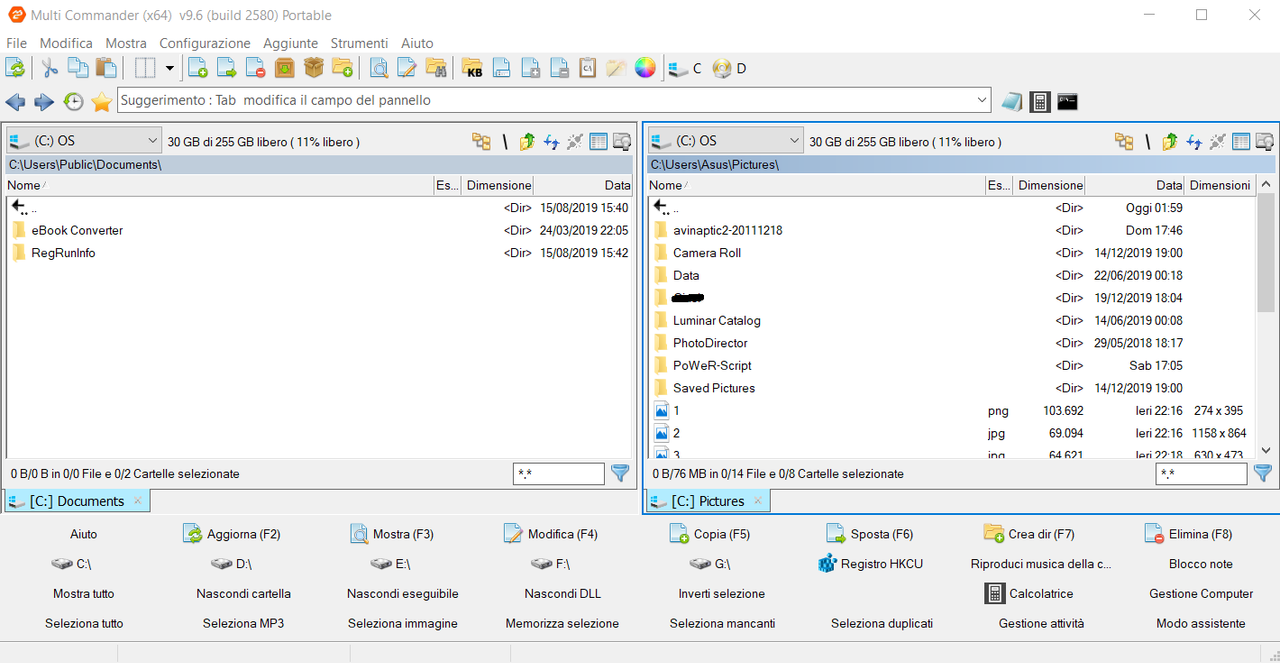Open the color wheel icon
The image size is (1280, 663).
click(646, 68)
